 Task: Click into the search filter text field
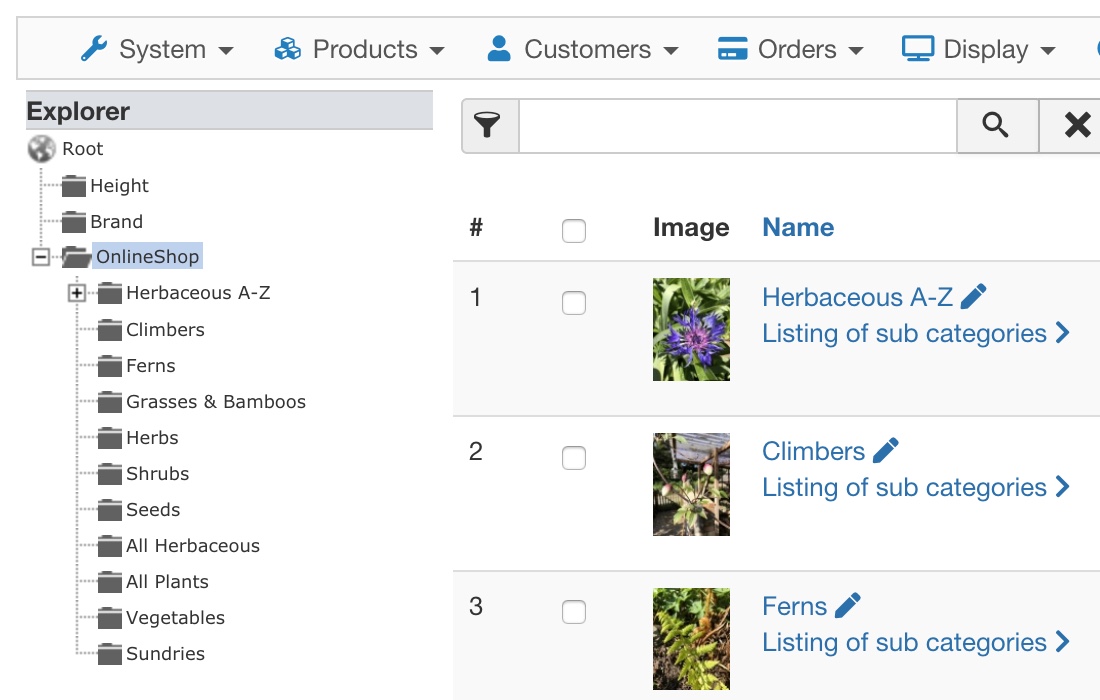click(737, 125)
